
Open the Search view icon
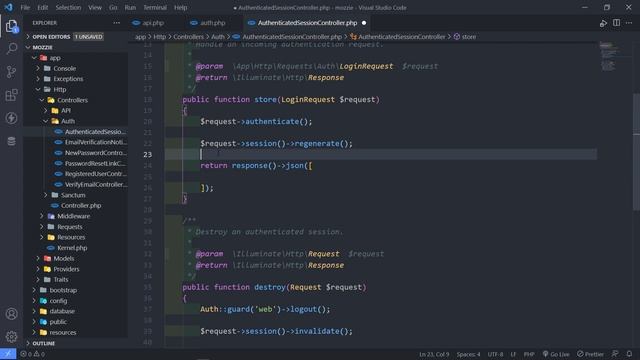pos(11,49)
